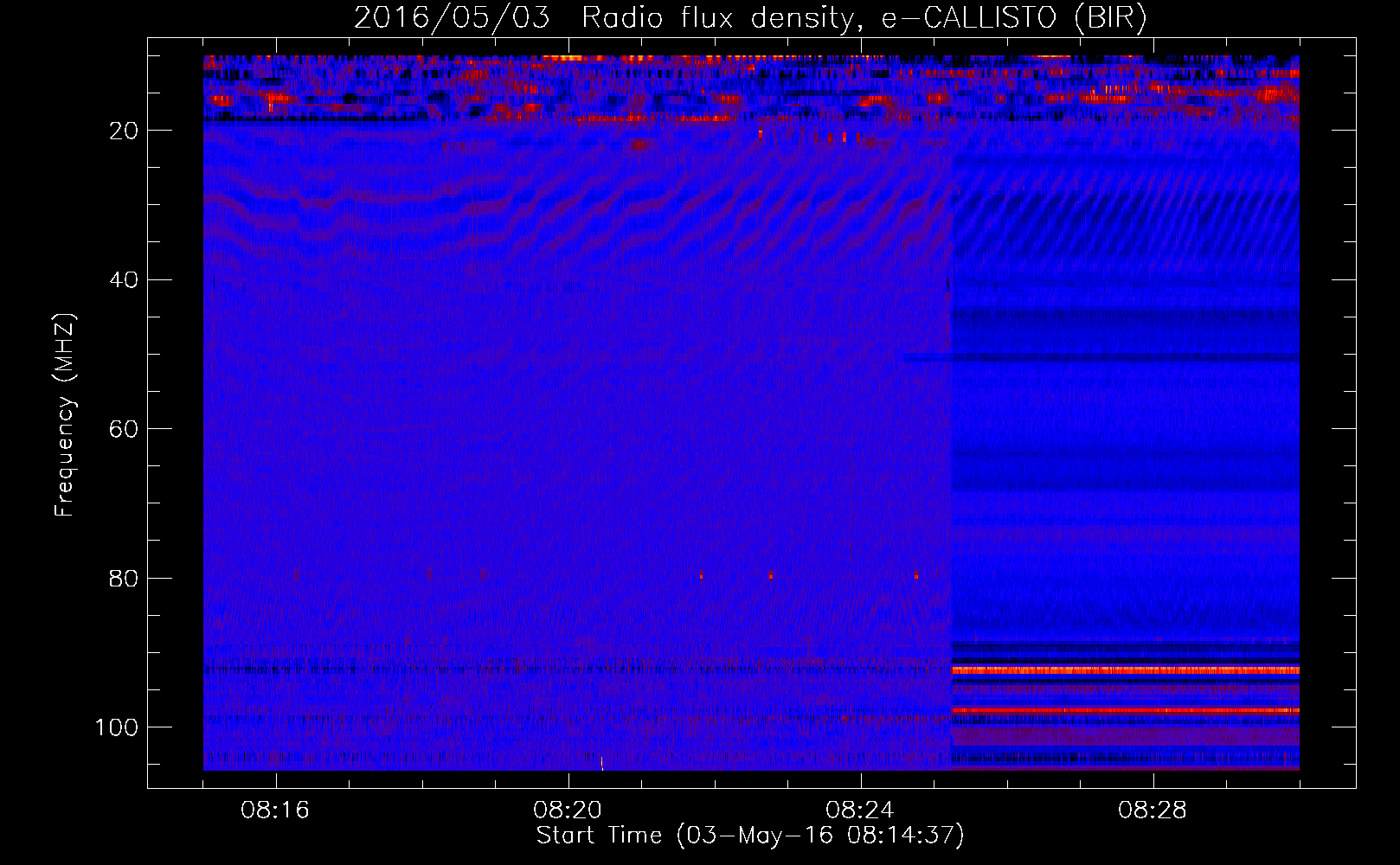The image size is (1400, 865).
Task: Click the "08:24" time tick label
Action: 860,811
